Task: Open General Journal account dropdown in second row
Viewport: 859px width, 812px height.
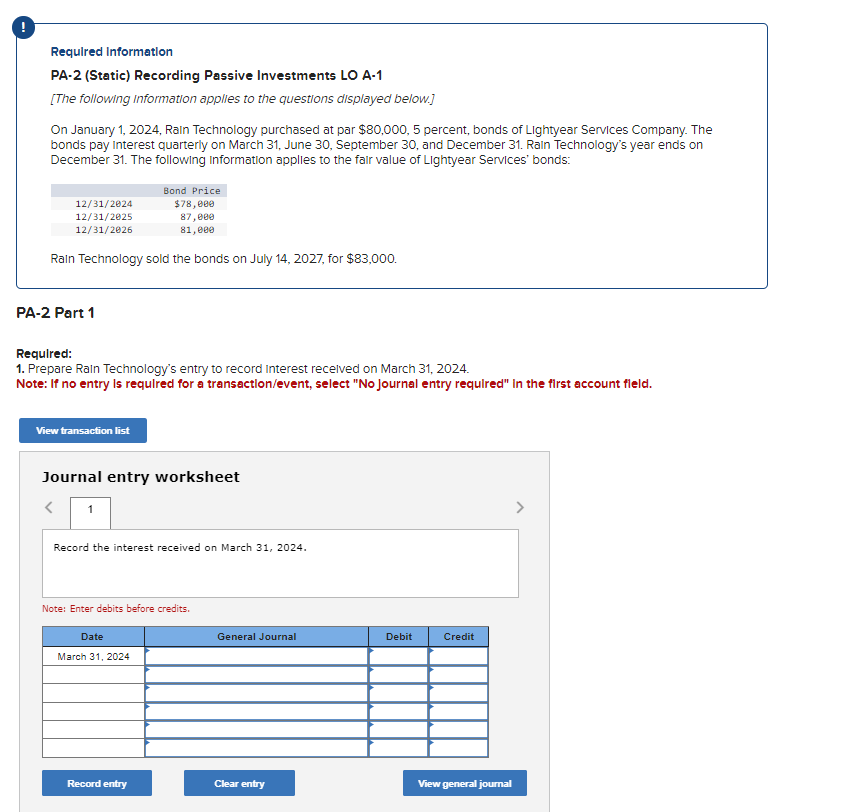Action: pyautogui.click(x=256, y=674)
